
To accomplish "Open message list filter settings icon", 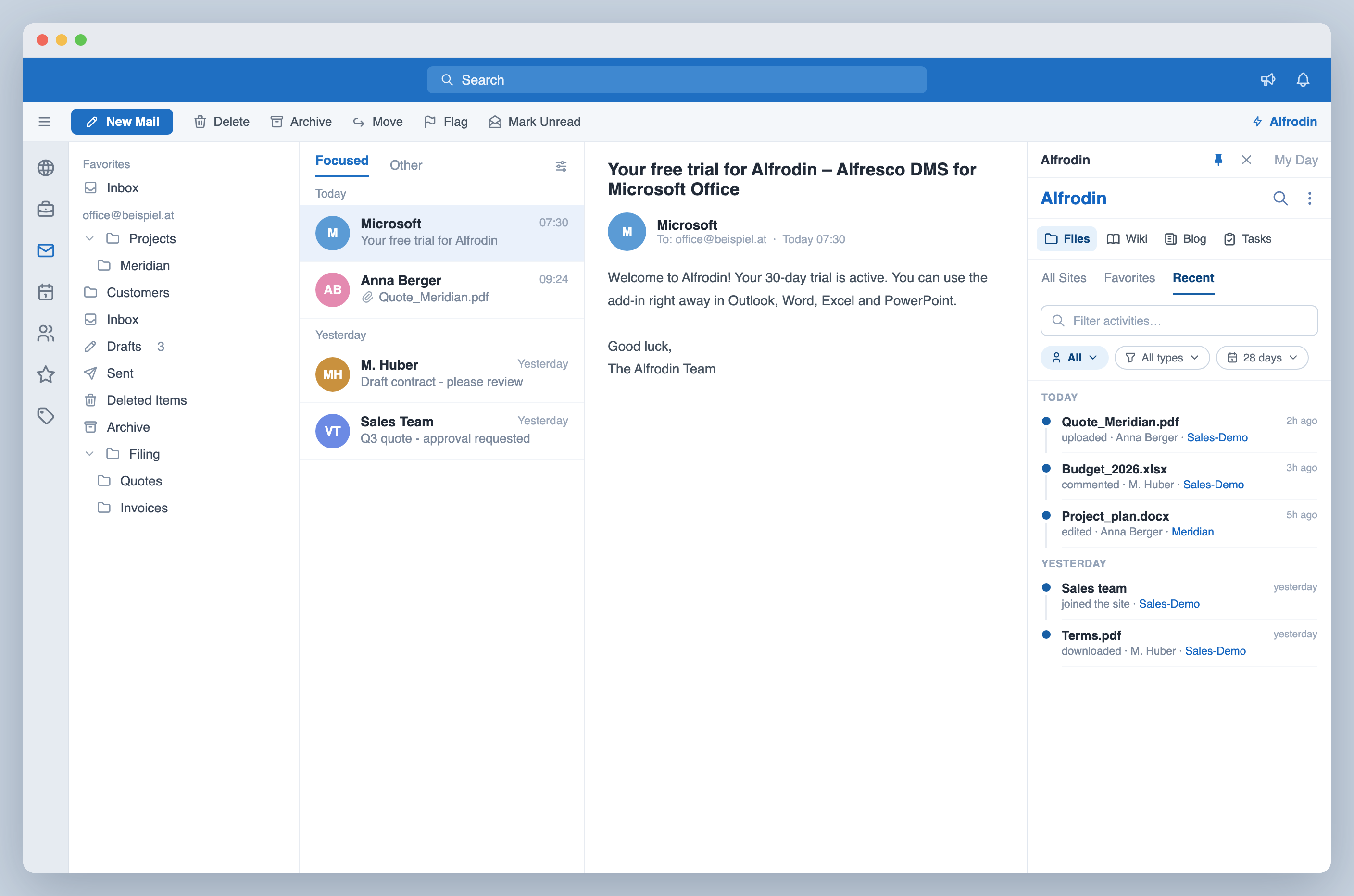I will [561, 166].
